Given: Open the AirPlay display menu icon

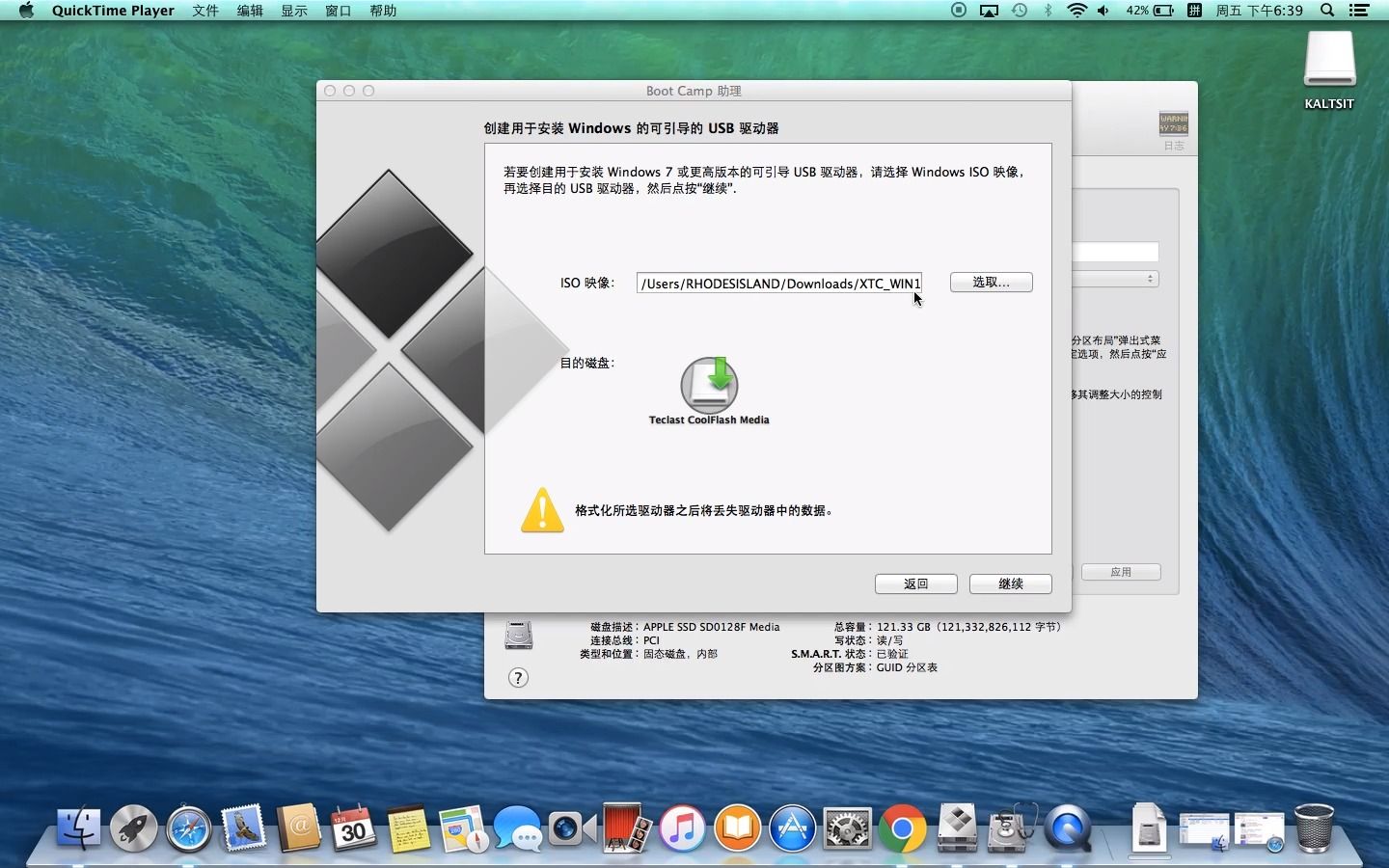Looking at the screenshot, I should (x=989, y=11).
